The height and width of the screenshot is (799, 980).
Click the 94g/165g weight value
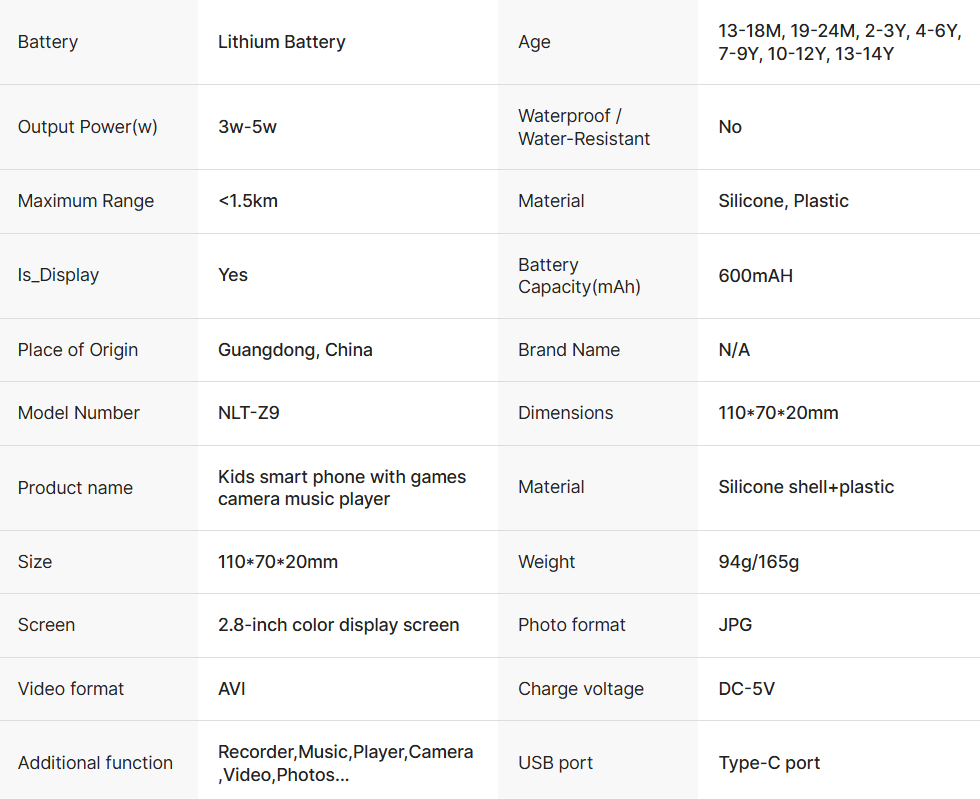click(758, 562)
